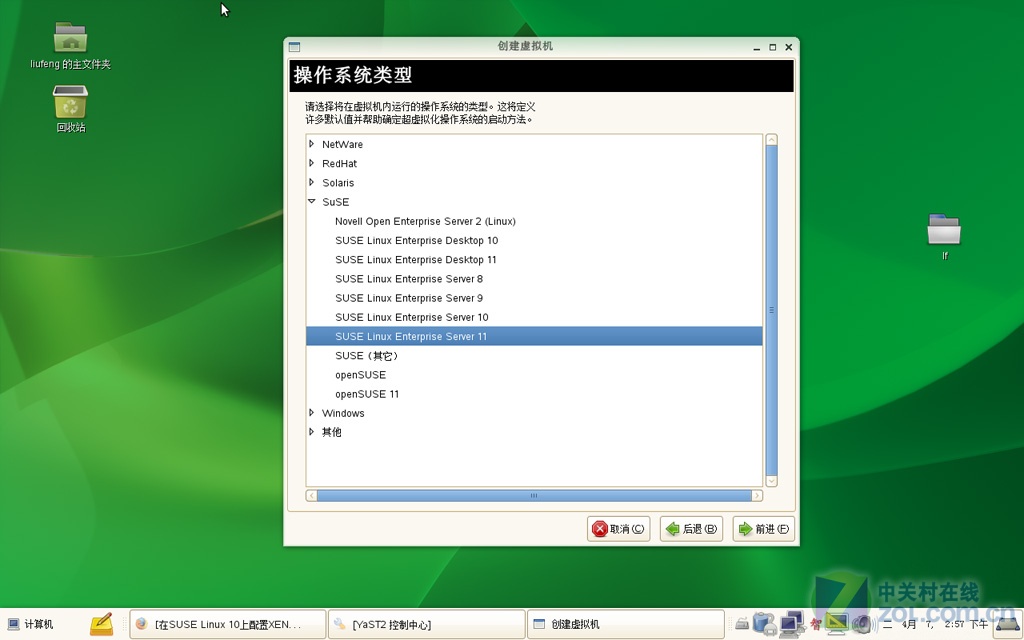Click the 取消 cancel button
This screenshot has height=640, width=1024.
[x=618, y=529]
